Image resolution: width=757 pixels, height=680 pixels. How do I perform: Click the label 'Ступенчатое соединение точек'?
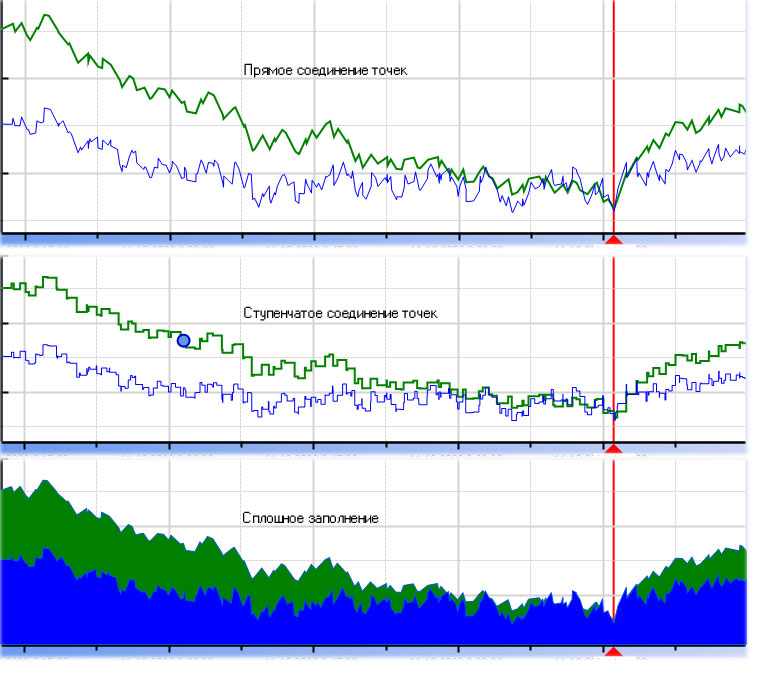point(340,313)
